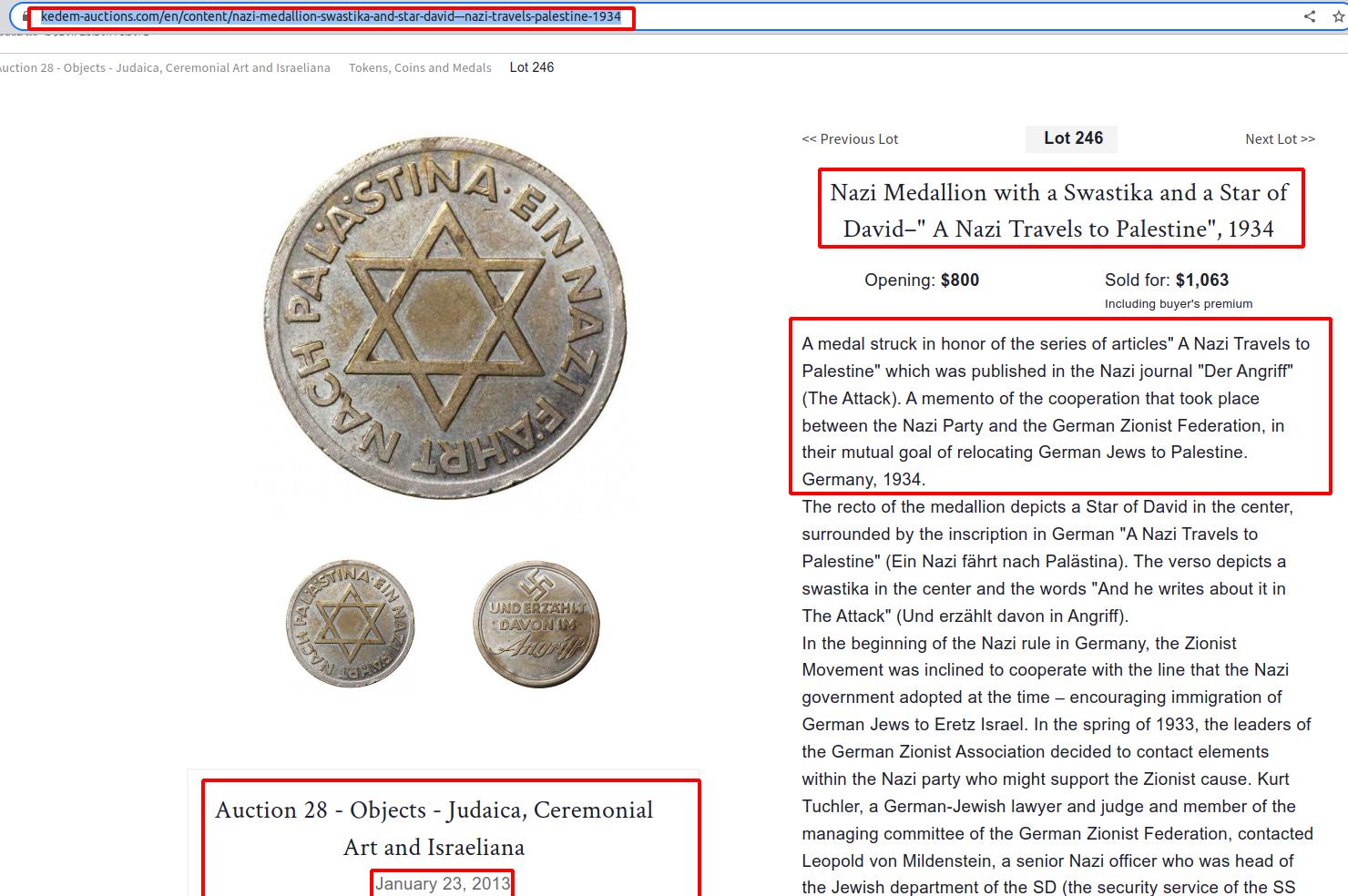Go to the Next Lot
This screenshot has width=1348, height=896.
click(1280, 139)
